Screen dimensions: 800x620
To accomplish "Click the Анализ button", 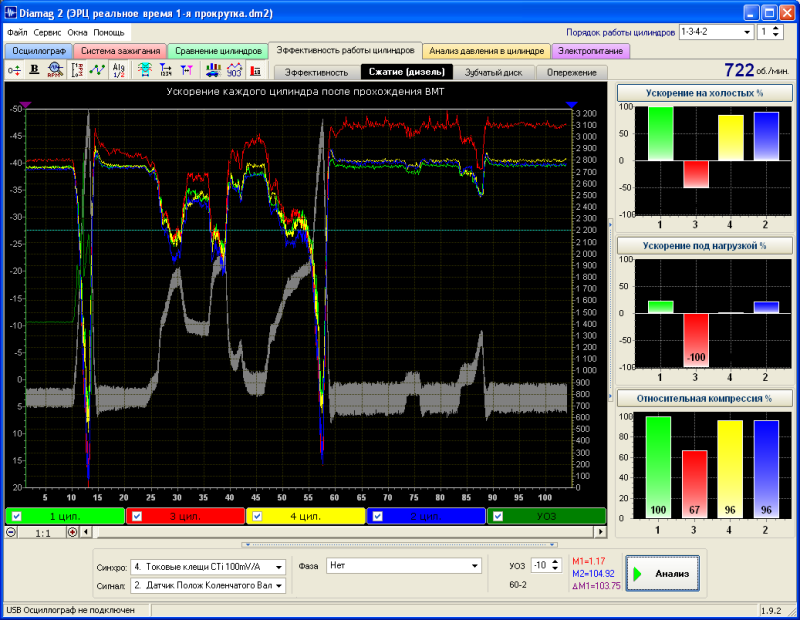I will point(662,574).
